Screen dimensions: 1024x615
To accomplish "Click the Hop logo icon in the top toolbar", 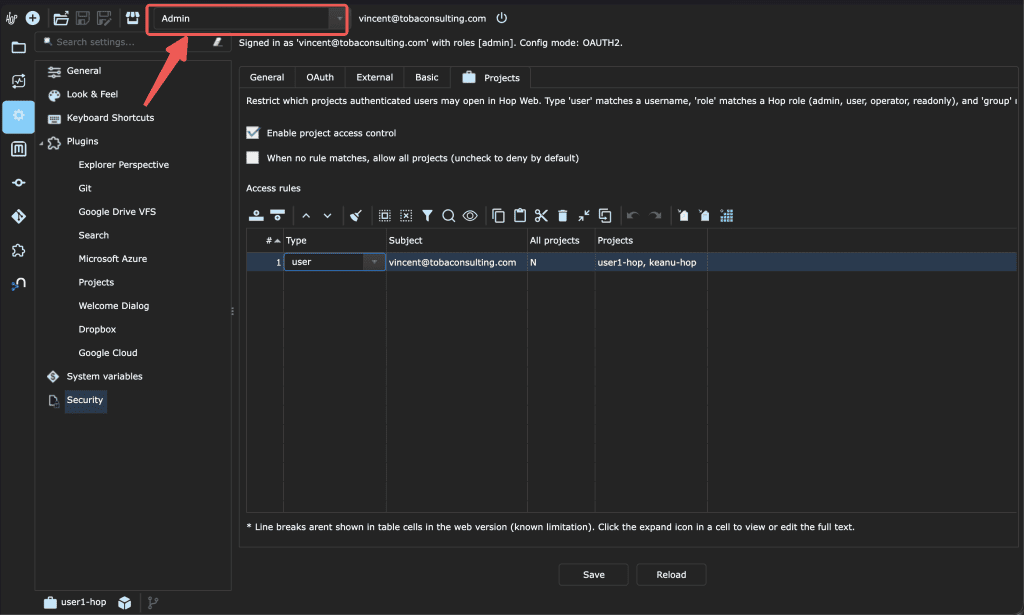I will (11, 18).
